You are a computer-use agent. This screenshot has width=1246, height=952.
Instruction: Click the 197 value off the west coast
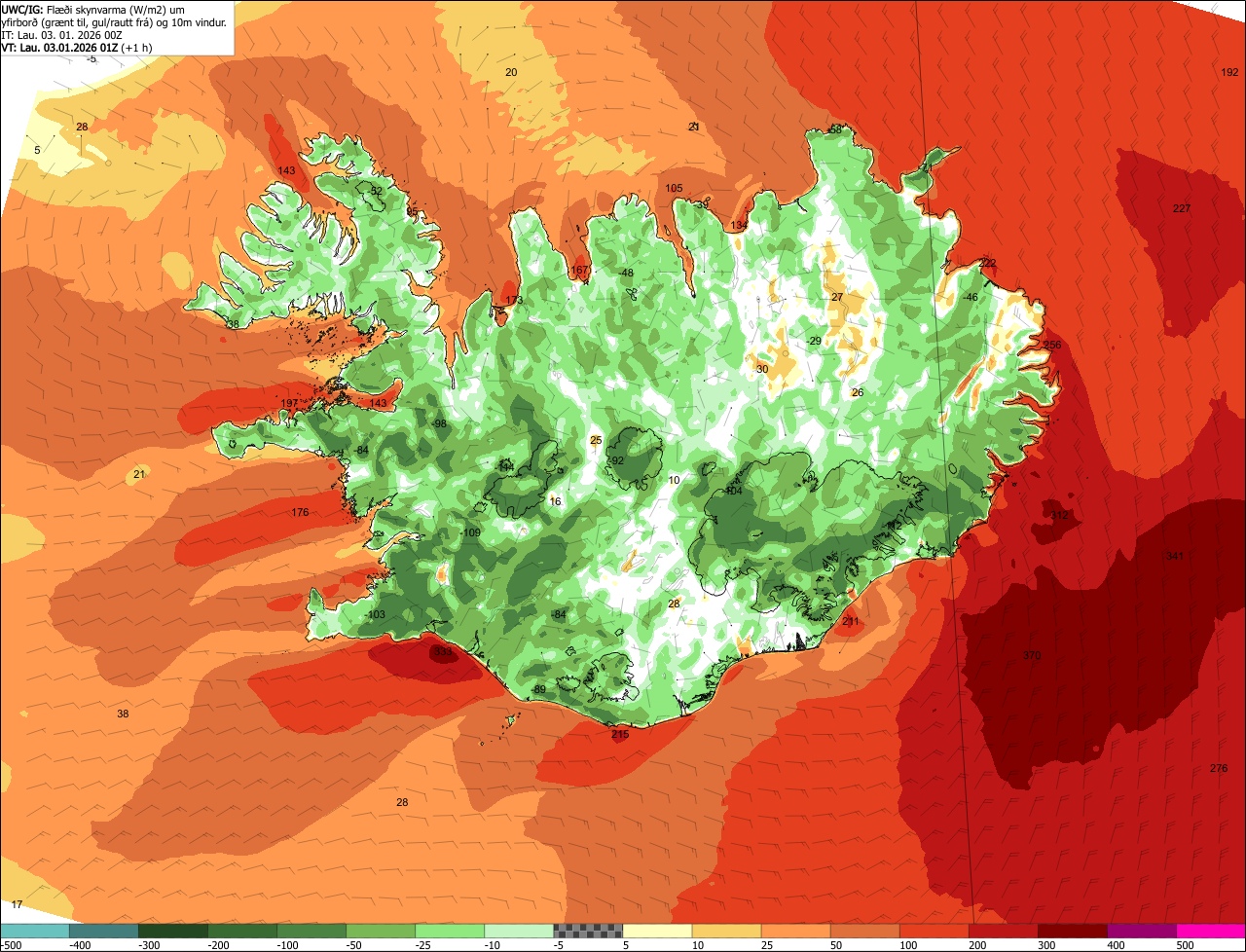(289, 403)
